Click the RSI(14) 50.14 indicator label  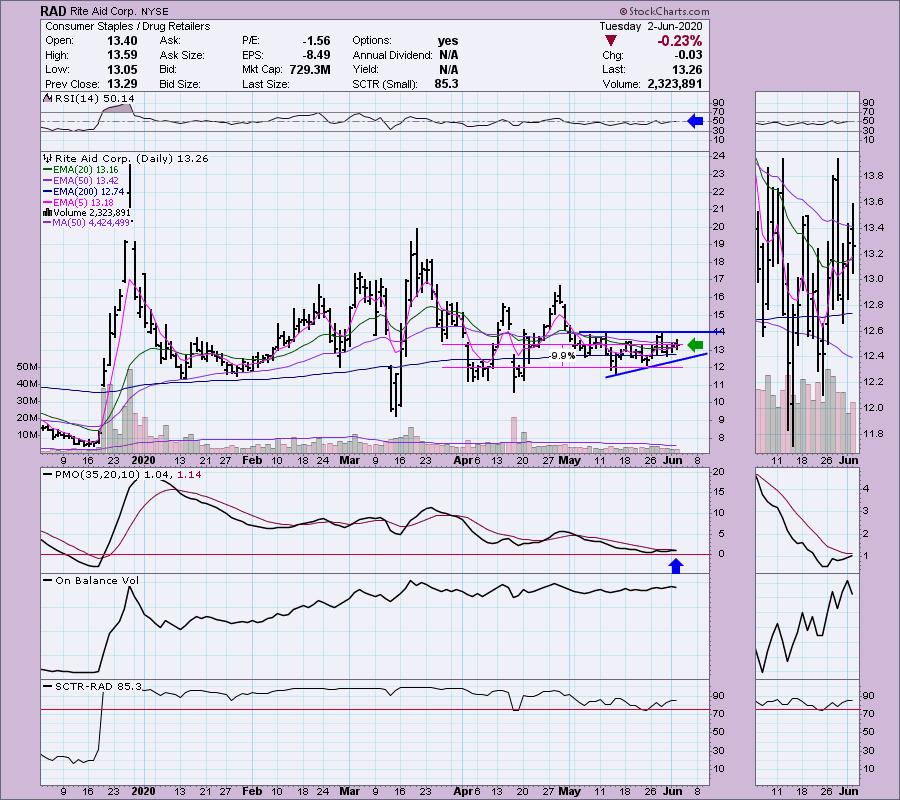point(94,99)
